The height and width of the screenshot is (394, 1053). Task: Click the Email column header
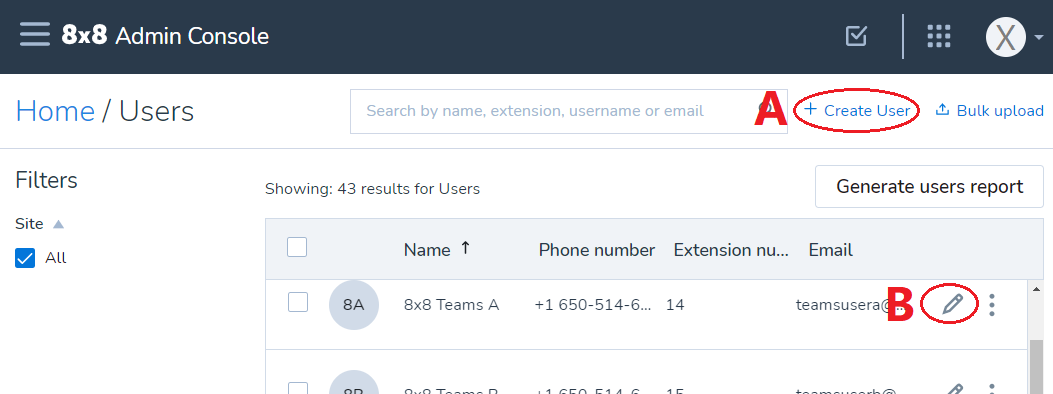(830, 250)
